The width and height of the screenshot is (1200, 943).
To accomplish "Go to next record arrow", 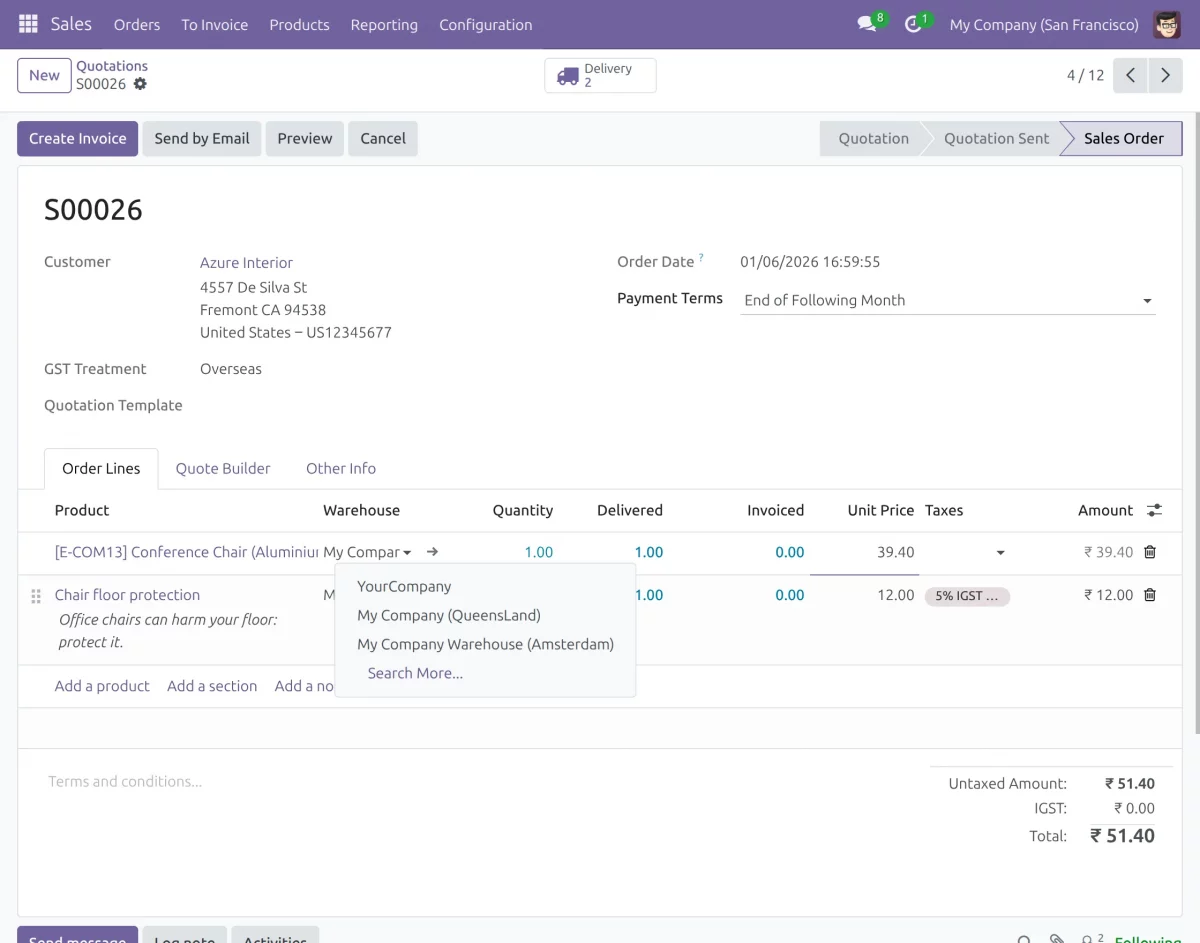I will click(1165, 76).
